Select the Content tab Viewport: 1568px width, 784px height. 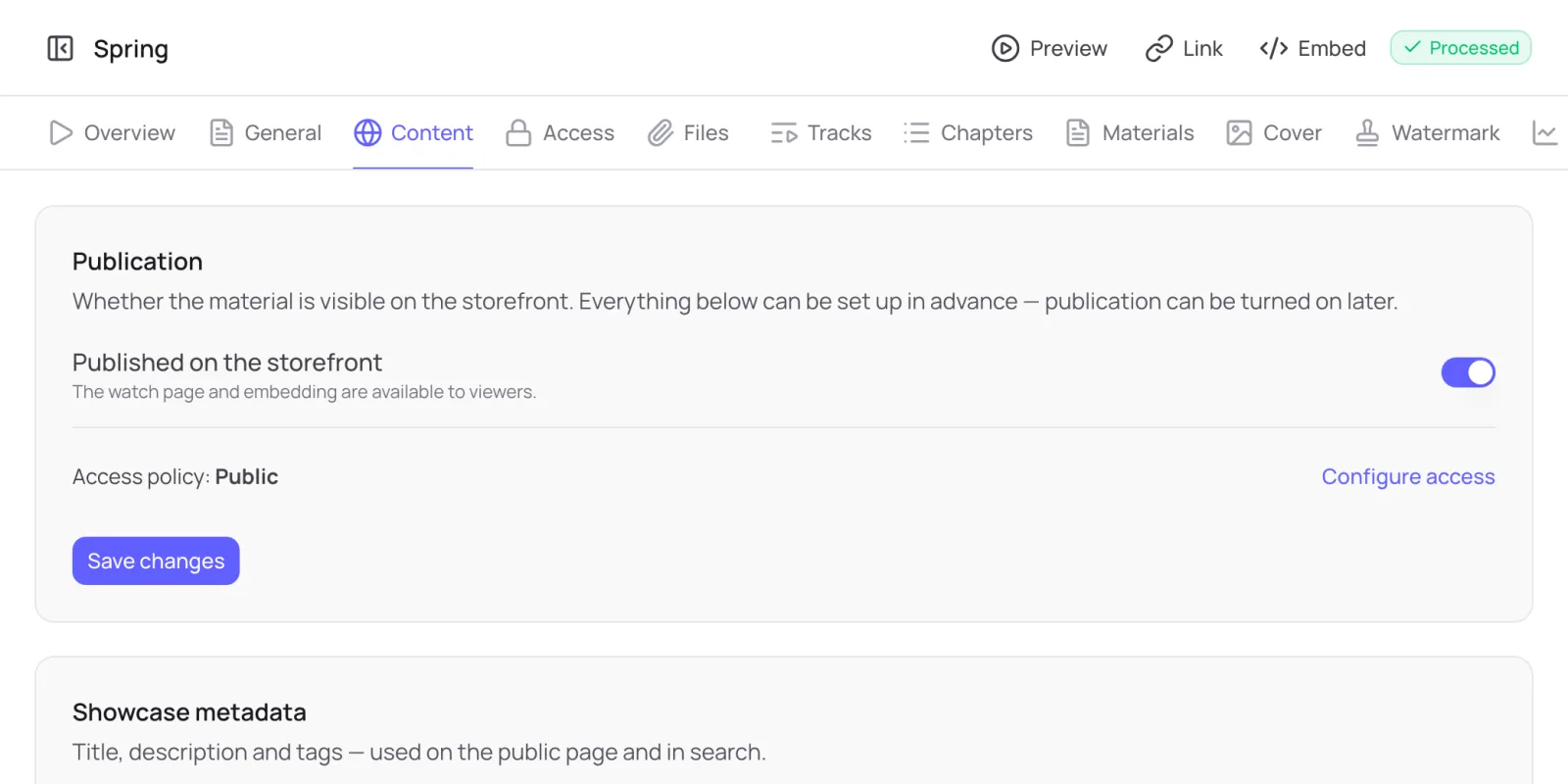[414, 132]
